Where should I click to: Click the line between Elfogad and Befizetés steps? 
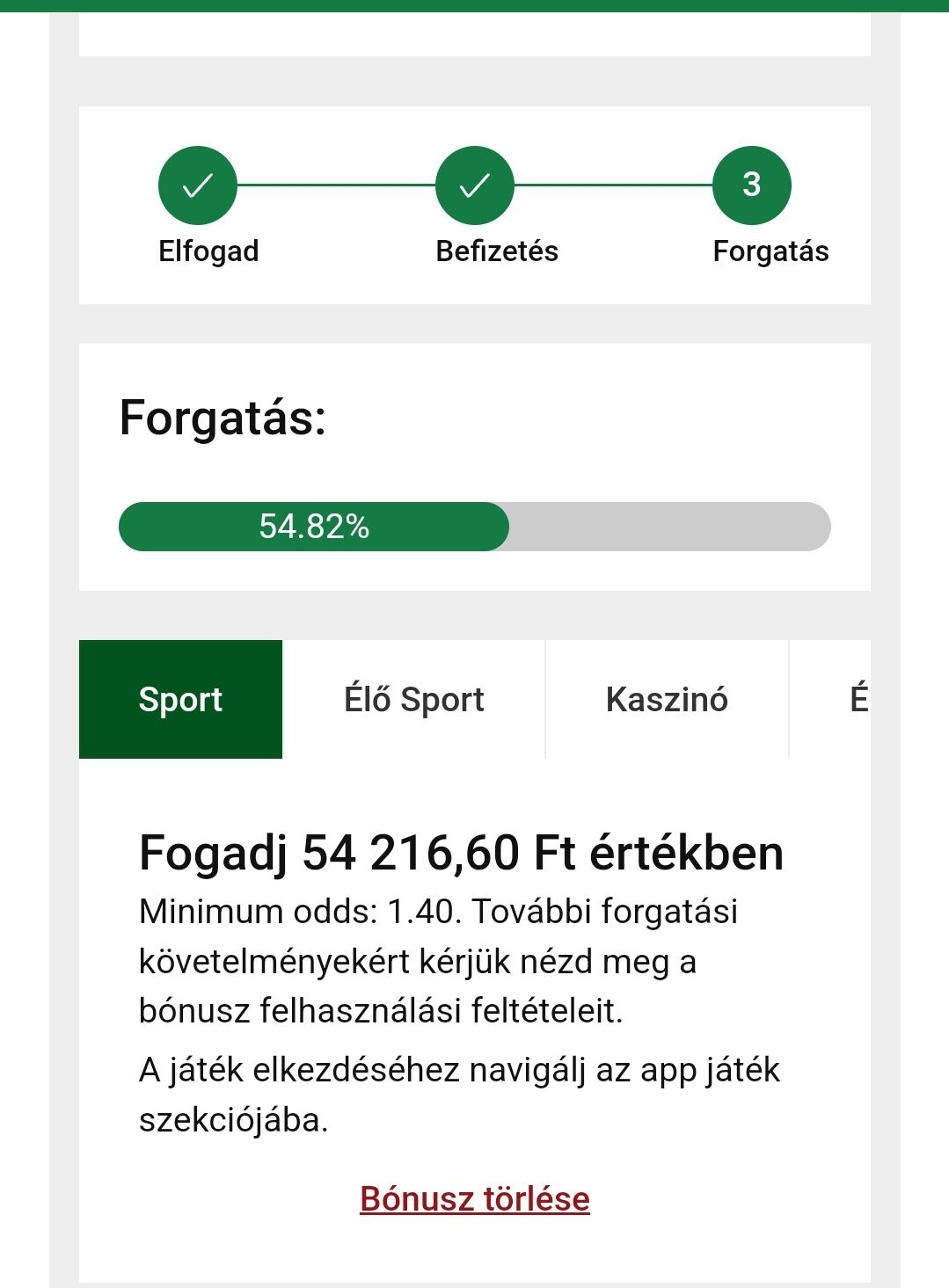[336, 186]
